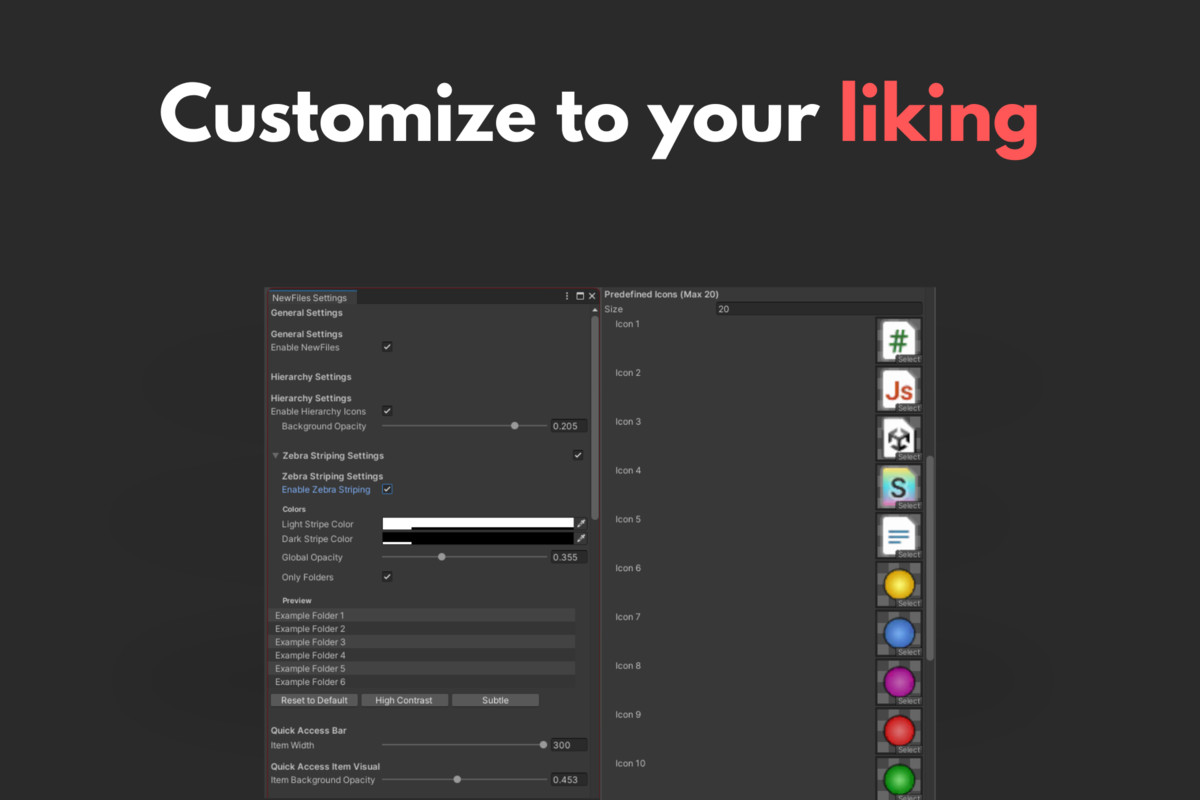Toggle Enable Zebra Striping checkbox
Screen dimensions: 1200x800
(x=387, y=490)
